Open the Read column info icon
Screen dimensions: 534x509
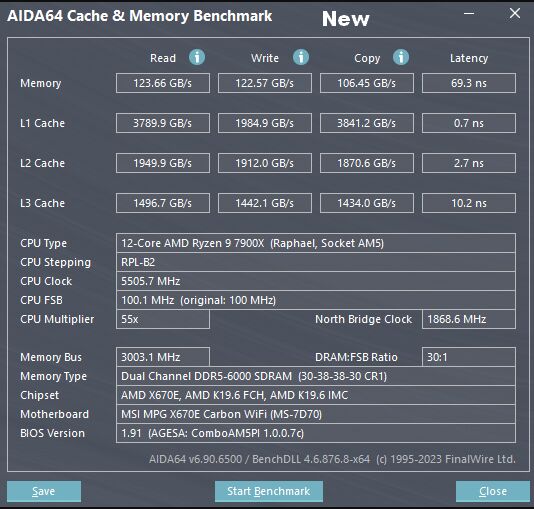(197, 57)
